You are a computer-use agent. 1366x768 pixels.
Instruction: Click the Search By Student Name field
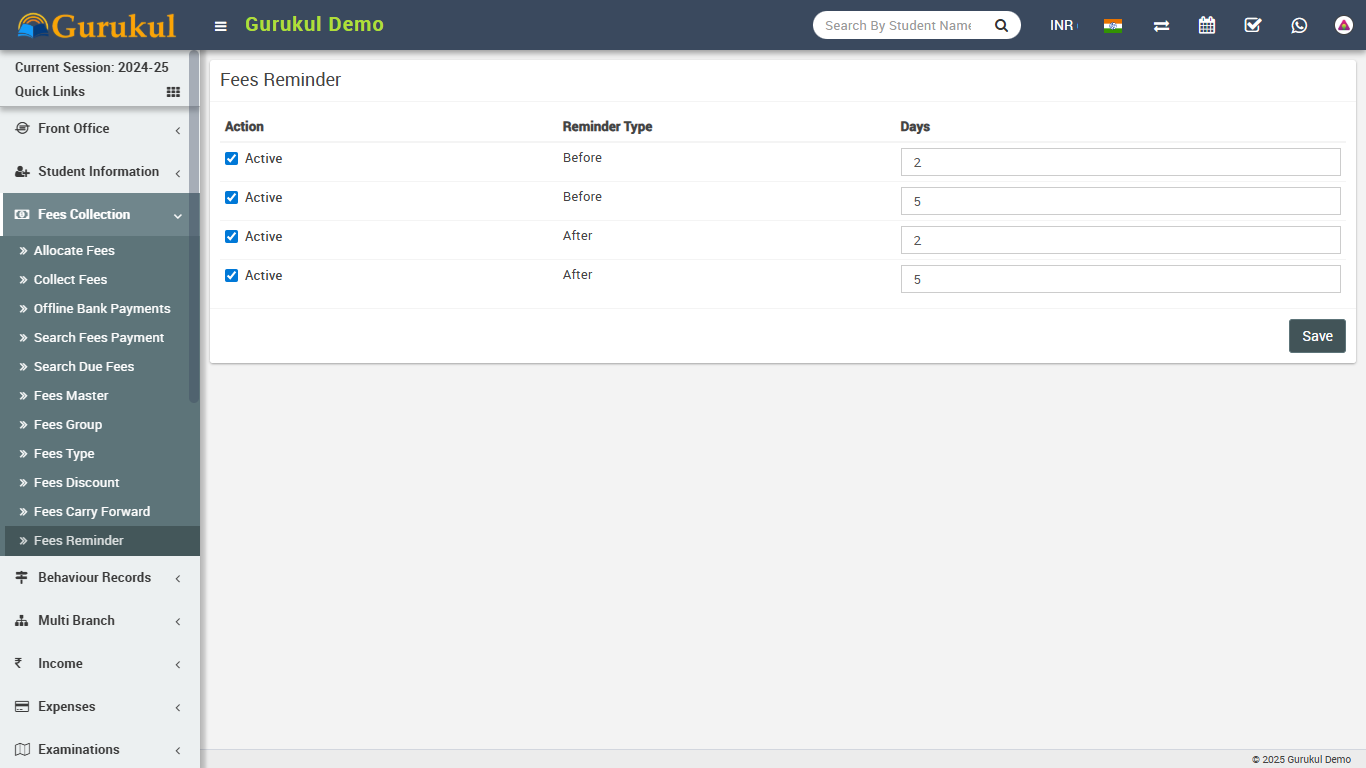(898, 25)
